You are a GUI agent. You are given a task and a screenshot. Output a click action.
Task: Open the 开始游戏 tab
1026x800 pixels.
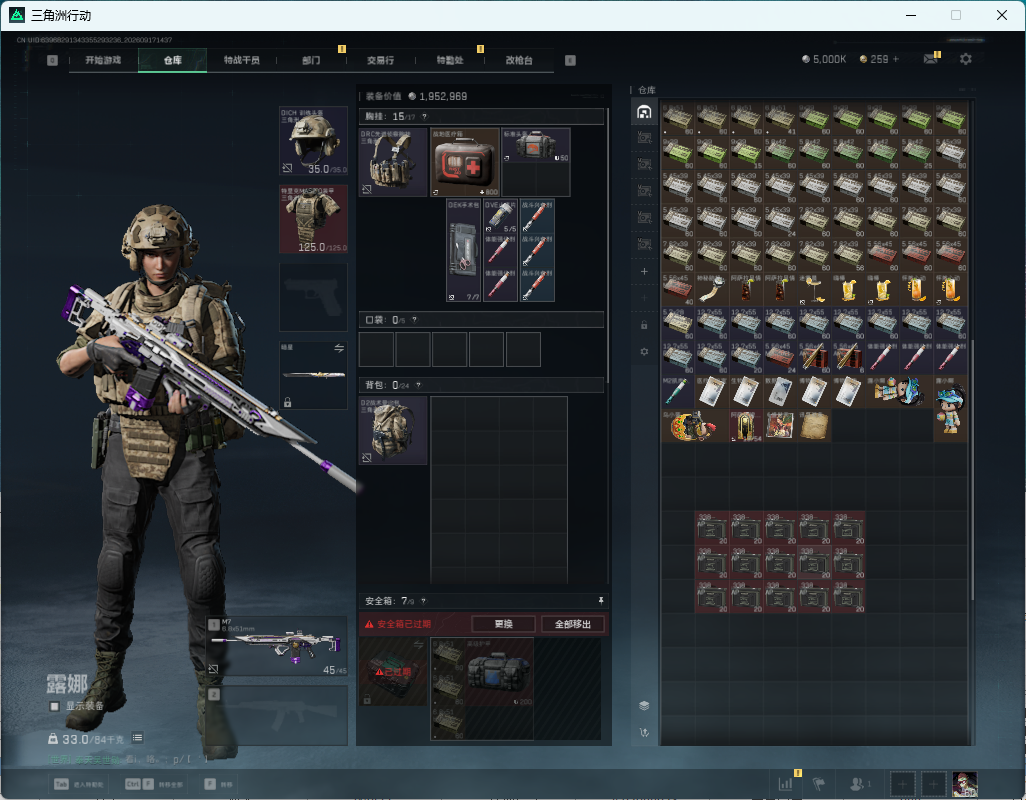pos(103,60)
